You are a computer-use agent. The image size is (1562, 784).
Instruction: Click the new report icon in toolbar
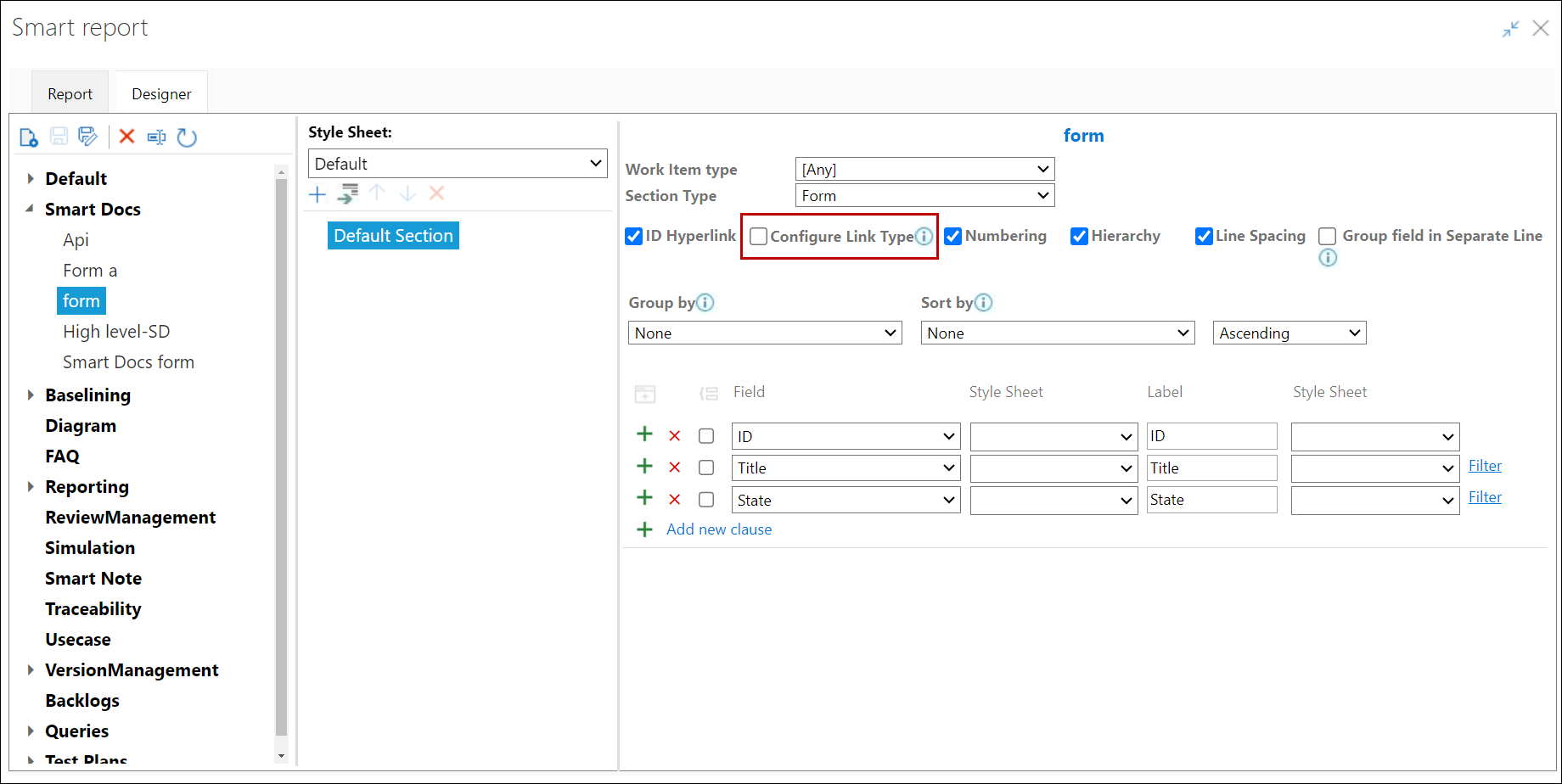(x=29, y=137)
